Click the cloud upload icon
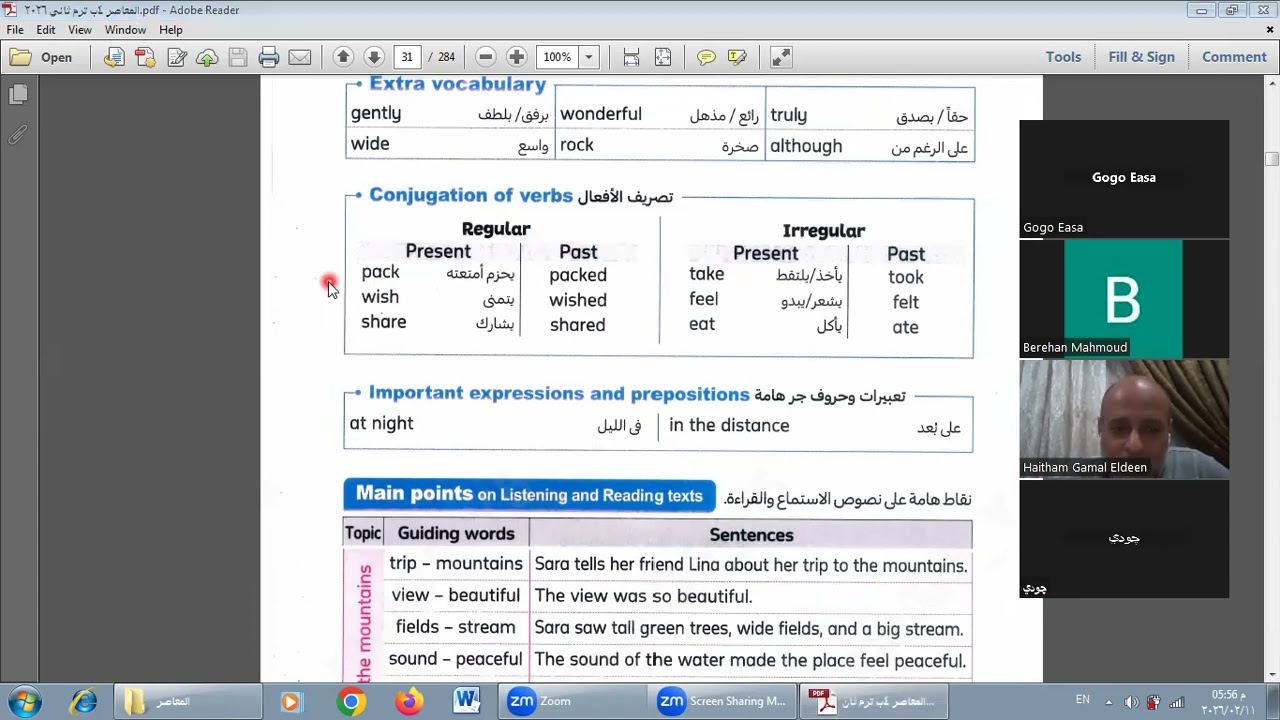The height and width of the screenshot is (720, 1280). click(x=207, y=57)
